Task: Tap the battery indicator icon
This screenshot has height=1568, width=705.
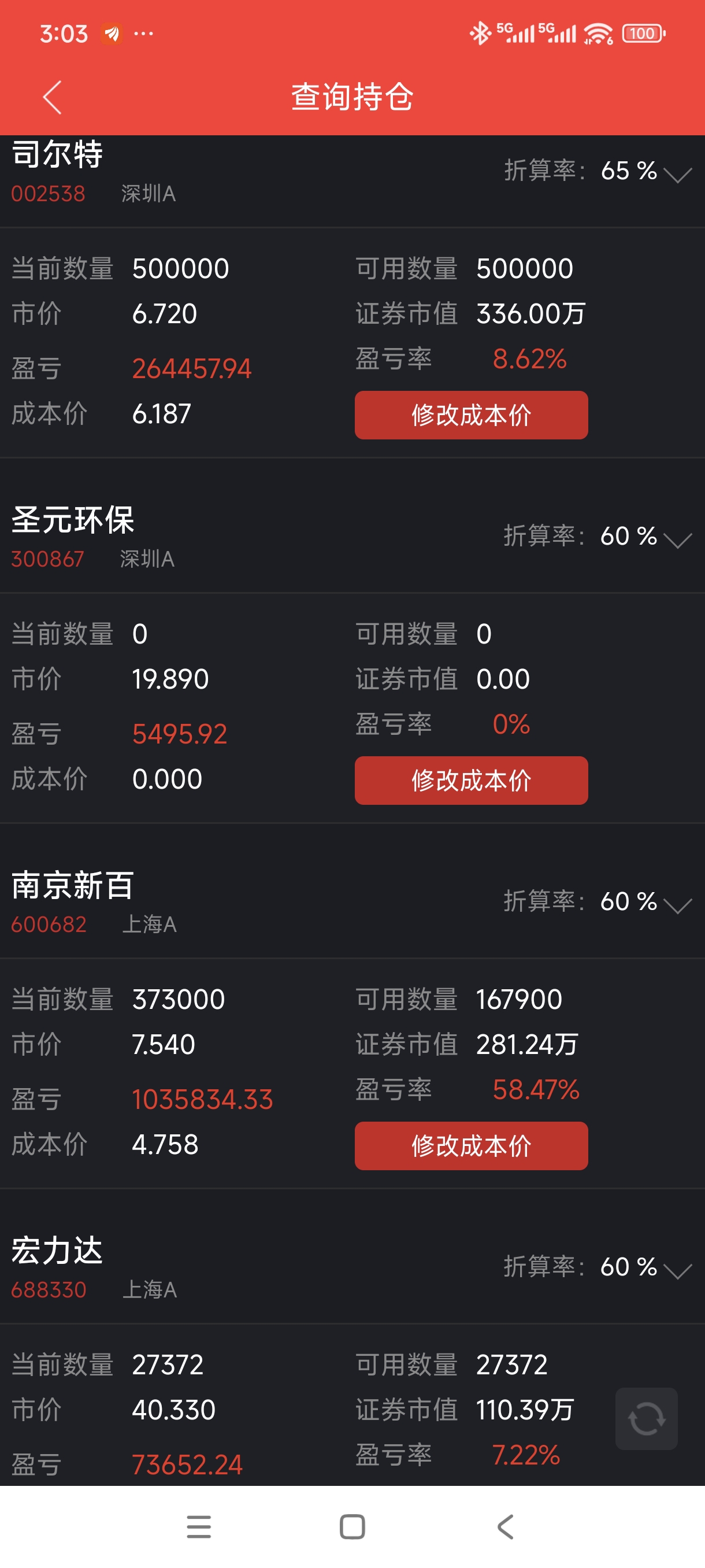Action: point(644,34)
